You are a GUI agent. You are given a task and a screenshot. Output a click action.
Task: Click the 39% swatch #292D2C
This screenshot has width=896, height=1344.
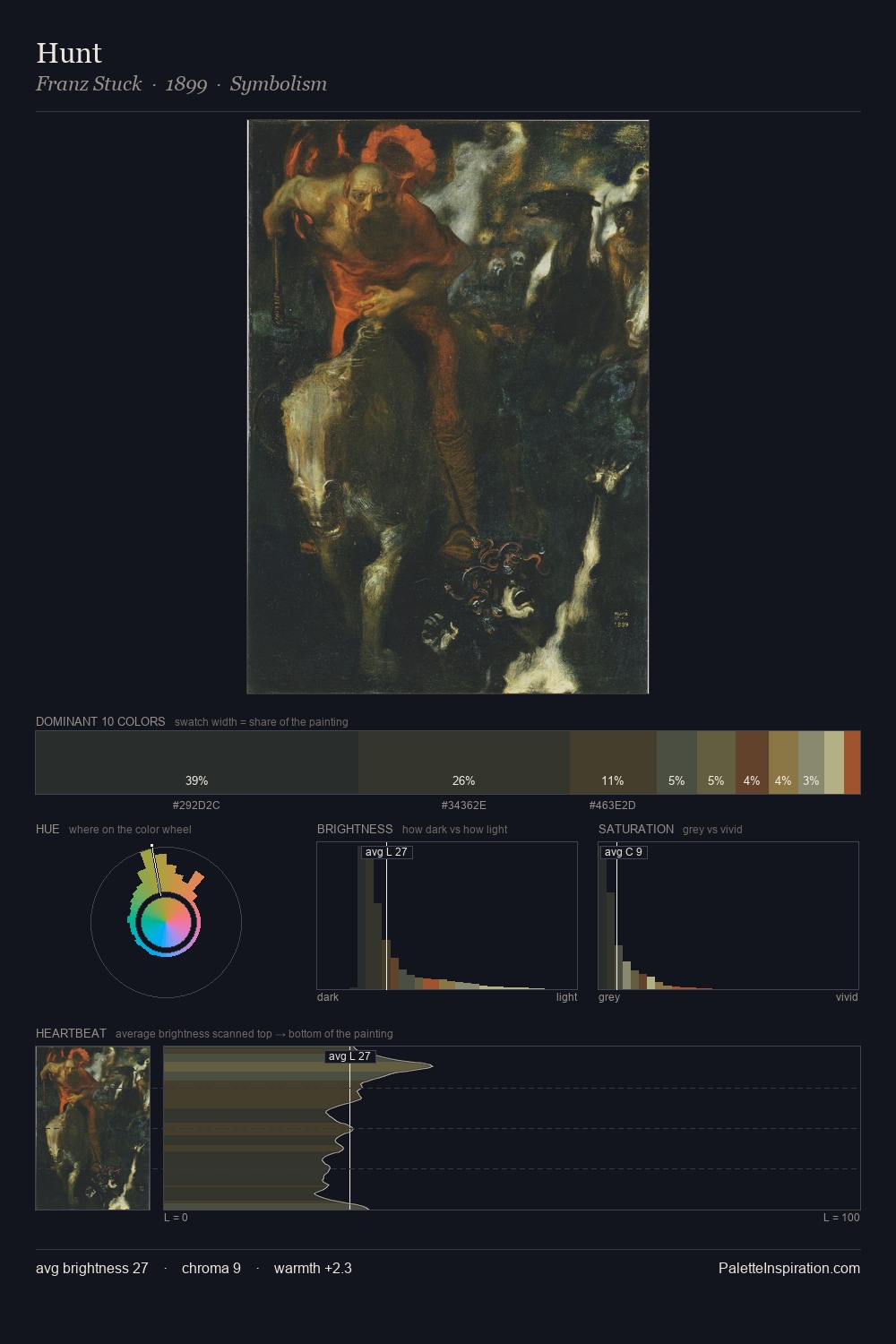197,762
